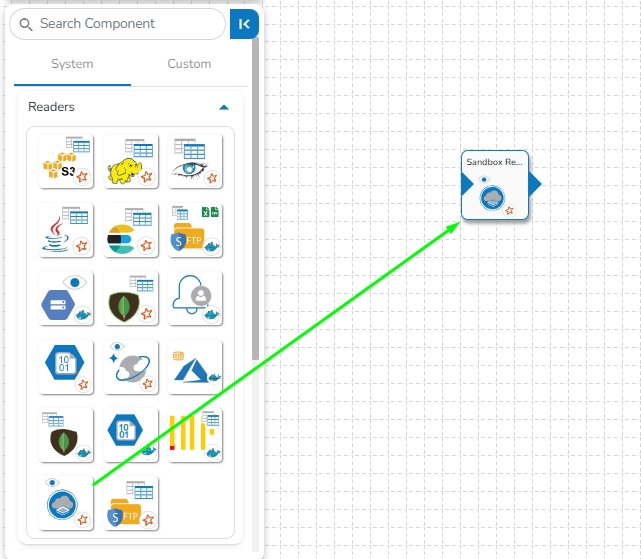
Task: Select the yellow bar chart reader component
Action: point(195,435)
